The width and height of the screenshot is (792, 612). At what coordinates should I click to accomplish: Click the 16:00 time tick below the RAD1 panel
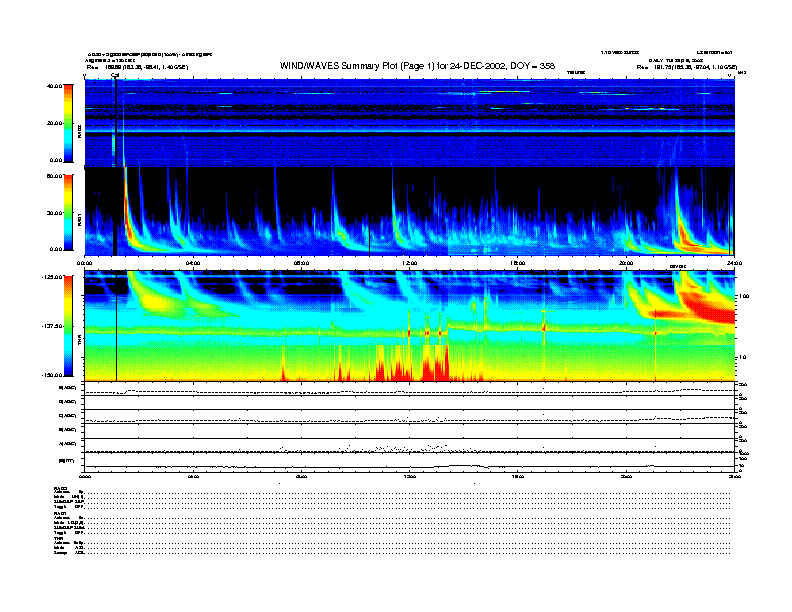(x=518, y=263)
